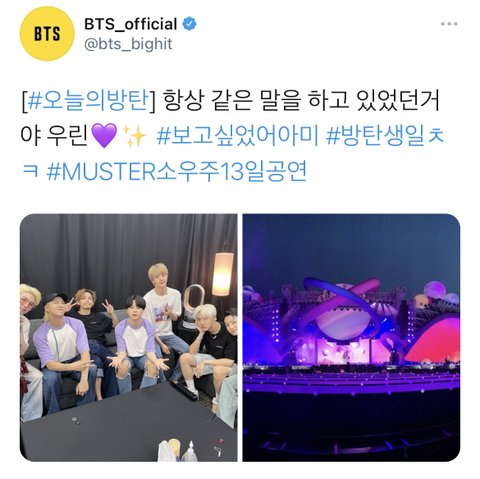Click the tweet text 항상 같은 말을

tap(231, 101)
